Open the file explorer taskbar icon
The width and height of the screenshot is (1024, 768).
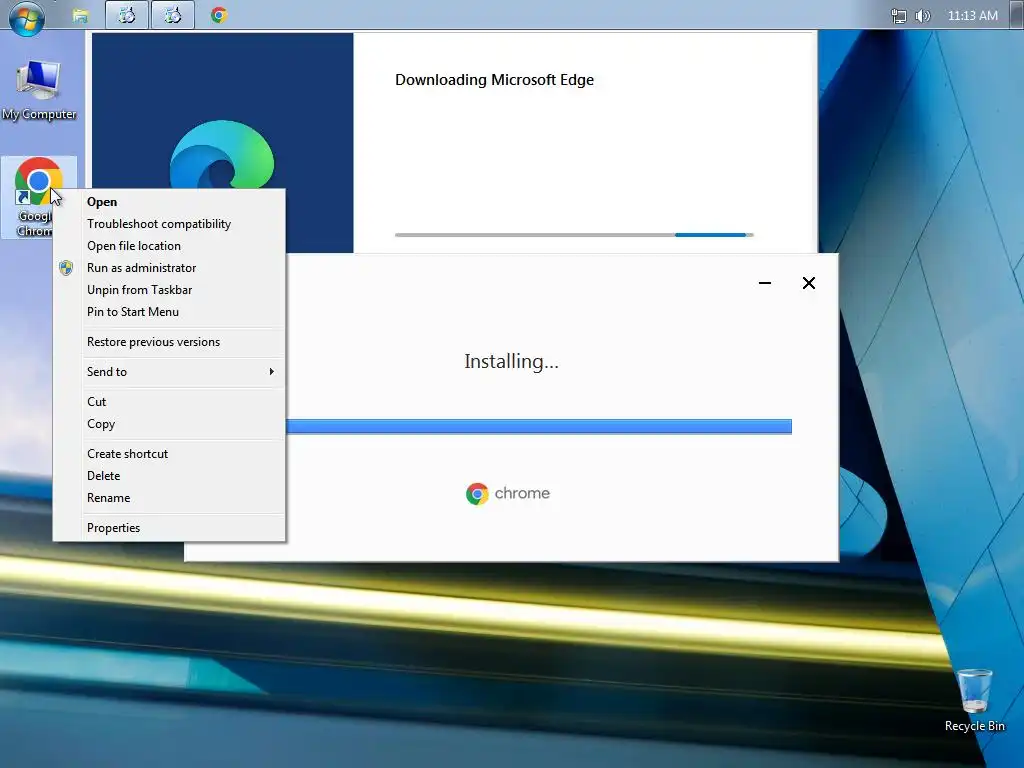coord(80,16)
